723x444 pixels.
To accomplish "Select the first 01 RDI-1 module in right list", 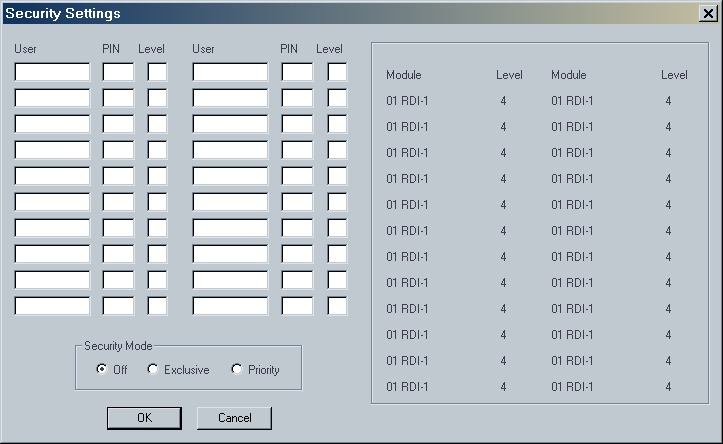I will (572, 101).
